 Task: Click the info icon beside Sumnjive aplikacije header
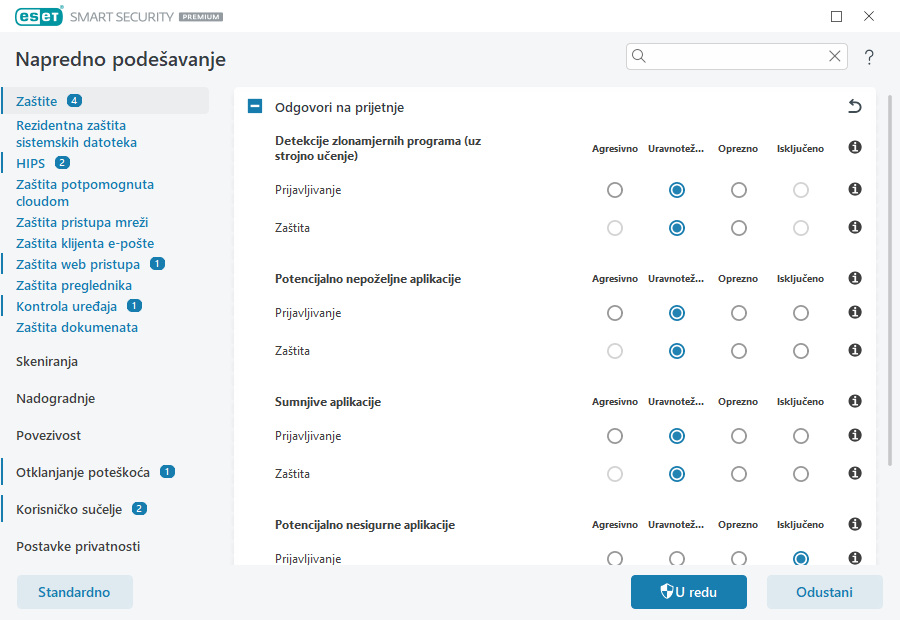click(x=855, y=401)
